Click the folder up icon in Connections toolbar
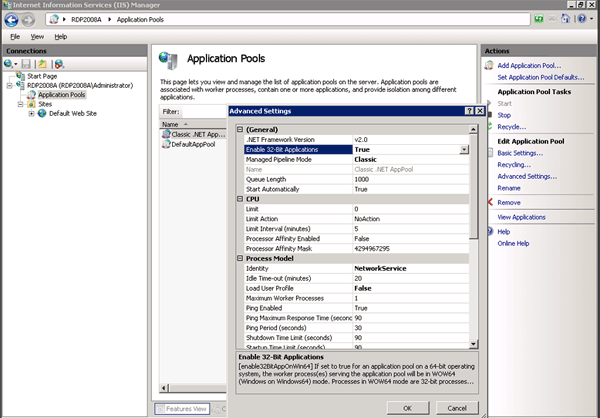This screenshot has width=600, height=418. 42,64
